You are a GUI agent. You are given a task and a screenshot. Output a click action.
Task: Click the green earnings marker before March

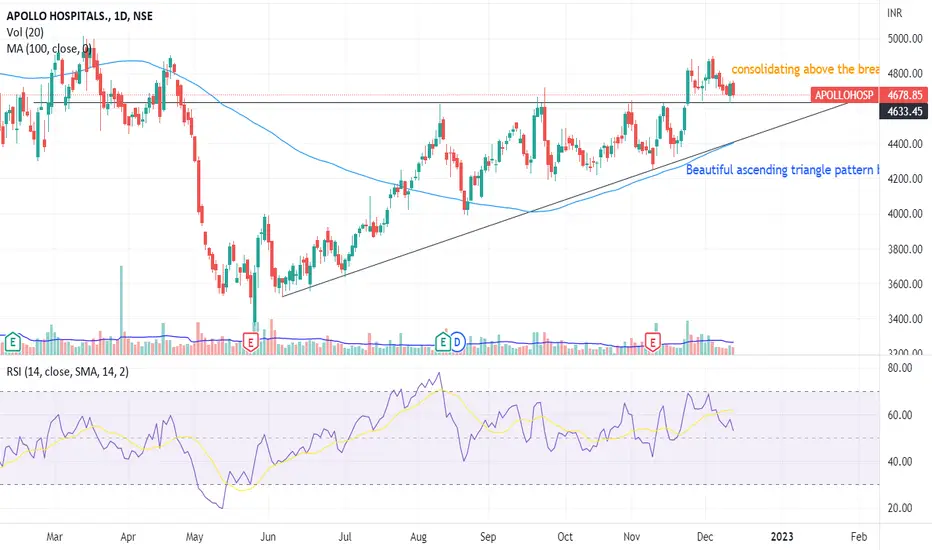(x=12, y=342)
